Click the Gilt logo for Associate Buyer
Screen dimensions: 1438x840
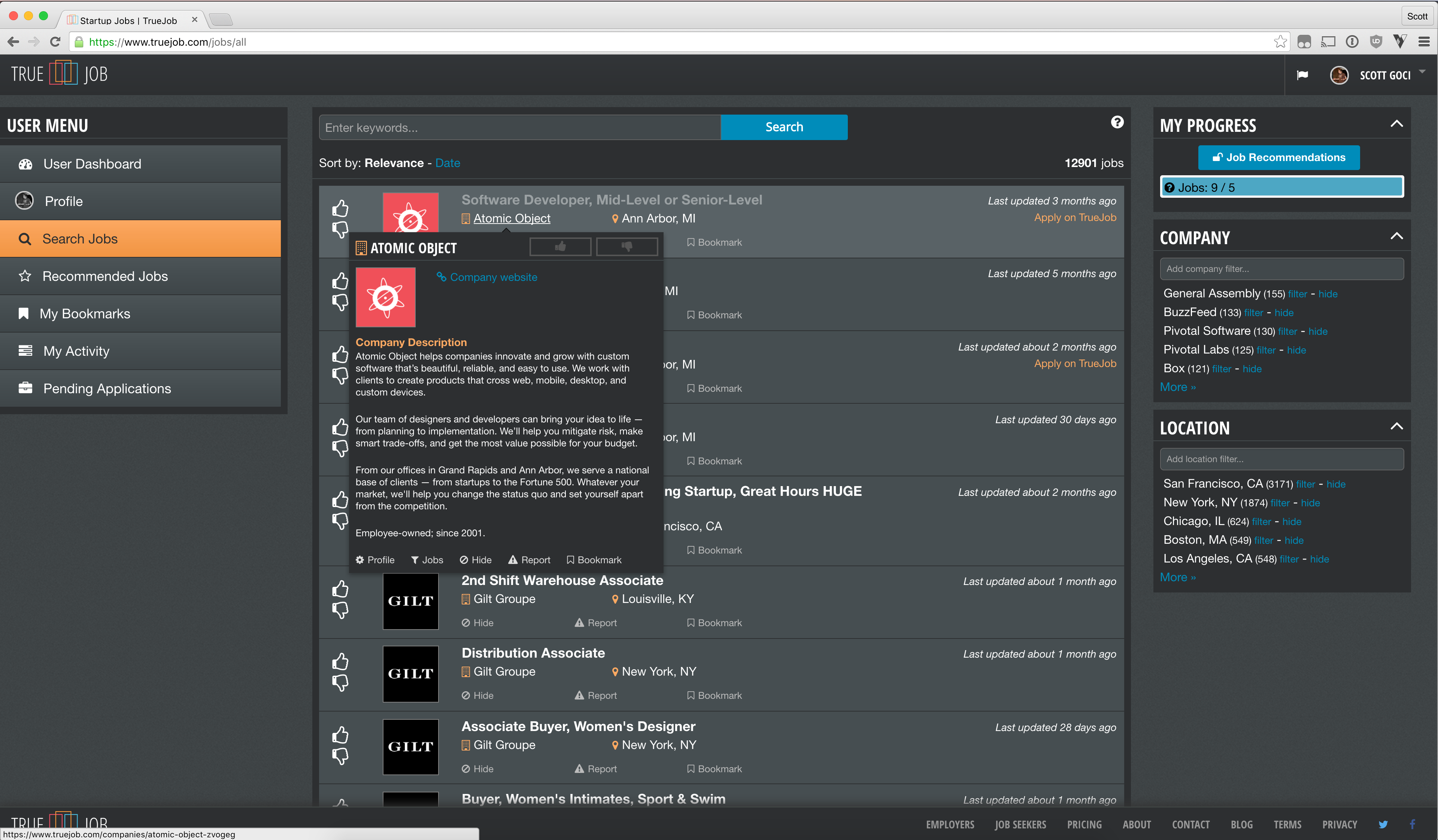tap(410, 746)
